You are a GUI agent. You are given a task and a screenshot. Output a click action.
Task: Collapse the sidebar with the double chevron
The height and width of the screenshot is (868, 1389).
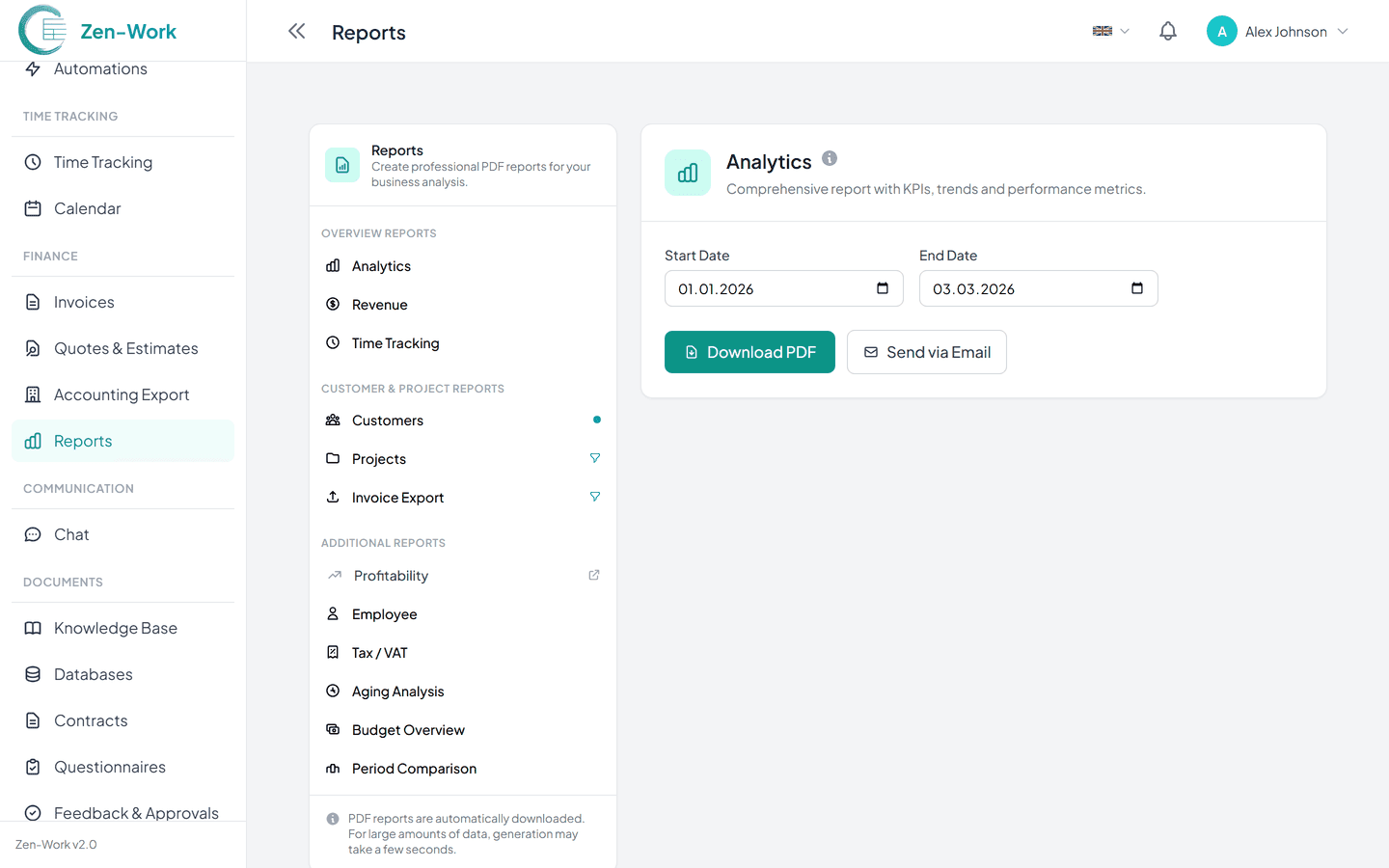[x=296, y=30]
